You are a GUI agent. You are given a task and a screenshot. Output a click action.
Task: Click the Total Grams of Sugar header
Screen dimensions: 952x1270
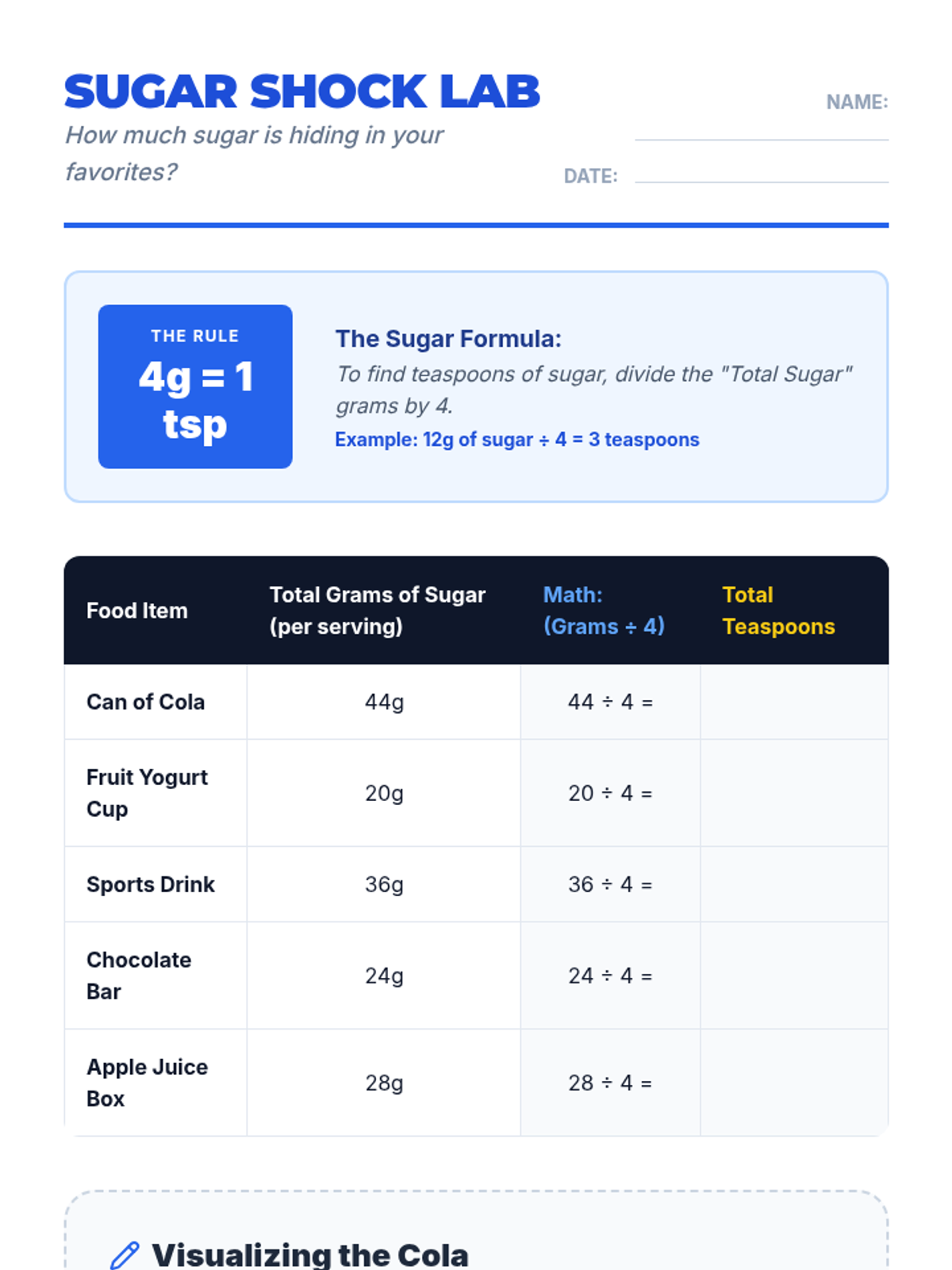pos(377,610)
